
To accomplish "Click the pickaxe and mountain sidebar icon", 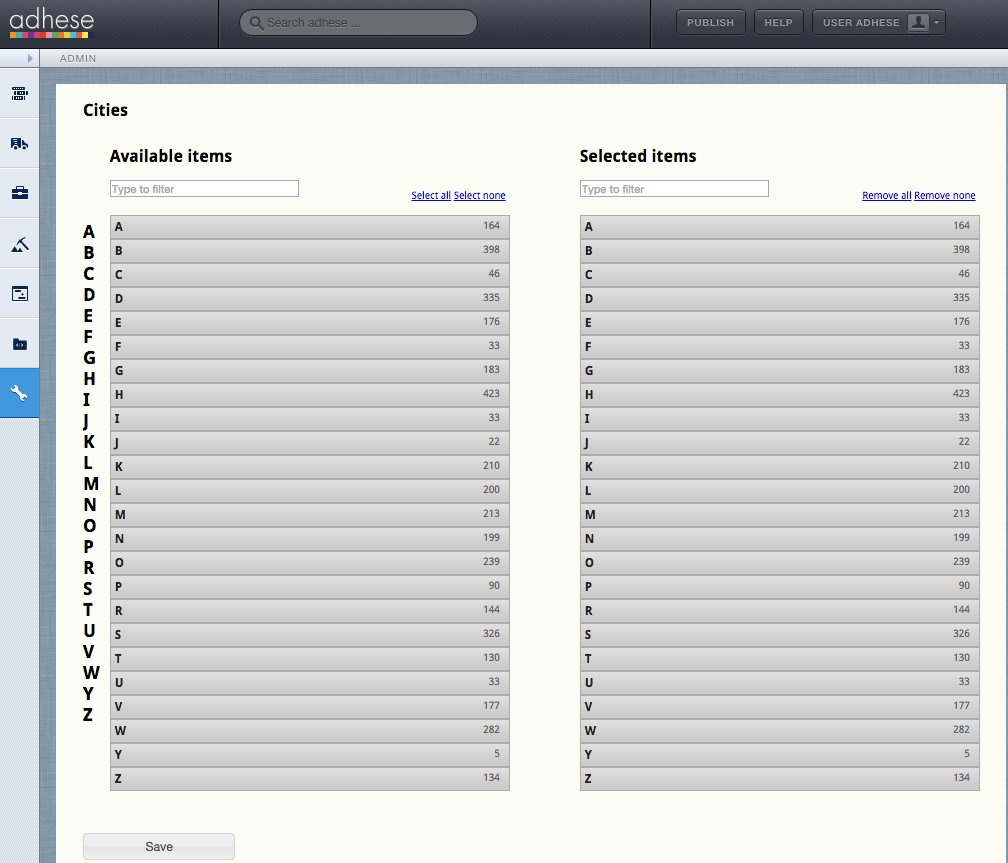I will click(19, 244).
